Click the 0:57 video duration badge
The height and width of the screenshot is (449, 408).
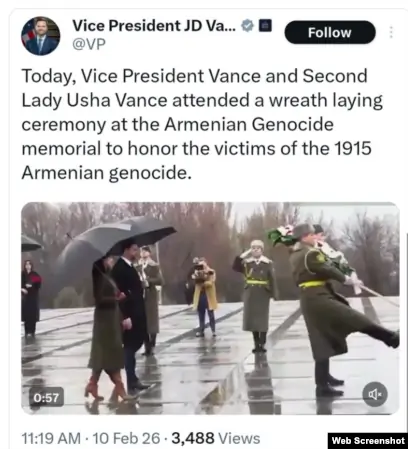[46, 397]
